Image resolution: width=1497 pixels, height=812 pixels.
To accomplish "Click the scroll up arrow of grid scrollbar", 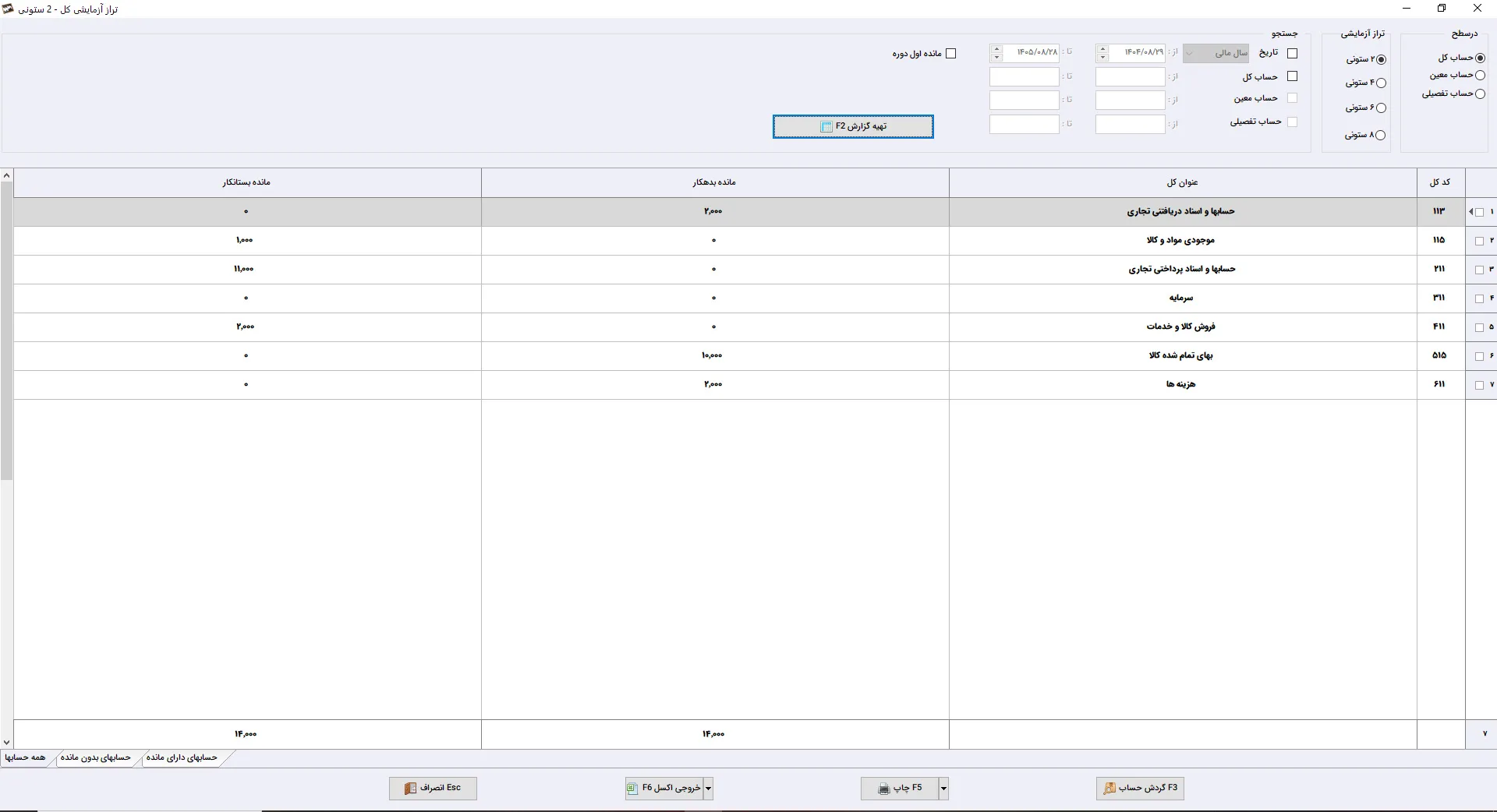I will [x=6, y=175].
